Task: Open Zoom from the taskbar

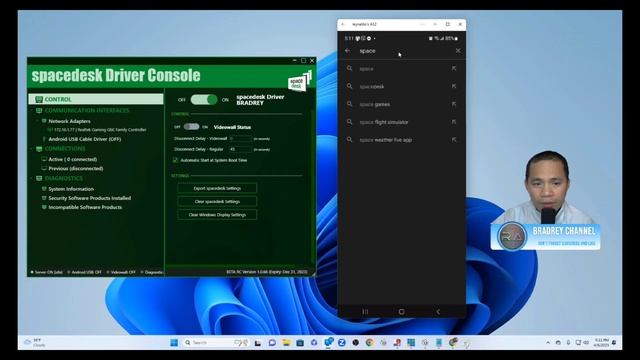Action: coord(342,342)
